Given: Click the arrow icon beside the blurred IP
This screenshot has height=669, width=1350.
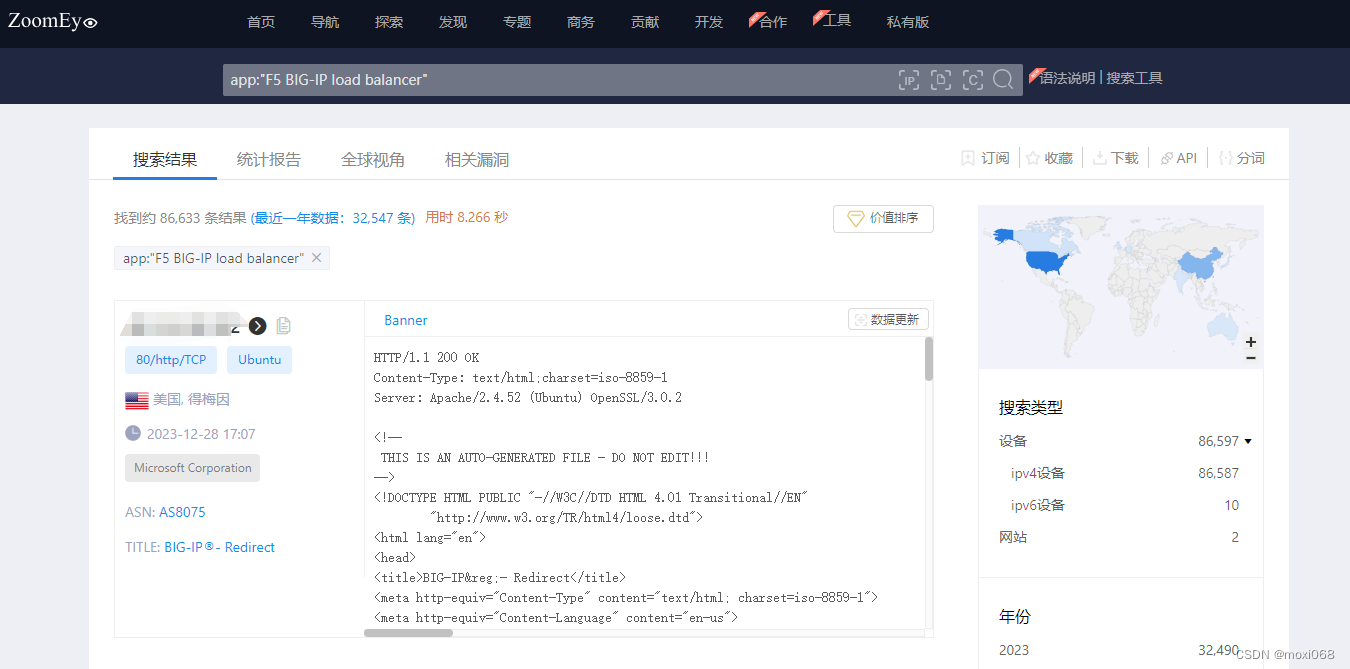Looking at the screenshot, I should click(258, 326).
